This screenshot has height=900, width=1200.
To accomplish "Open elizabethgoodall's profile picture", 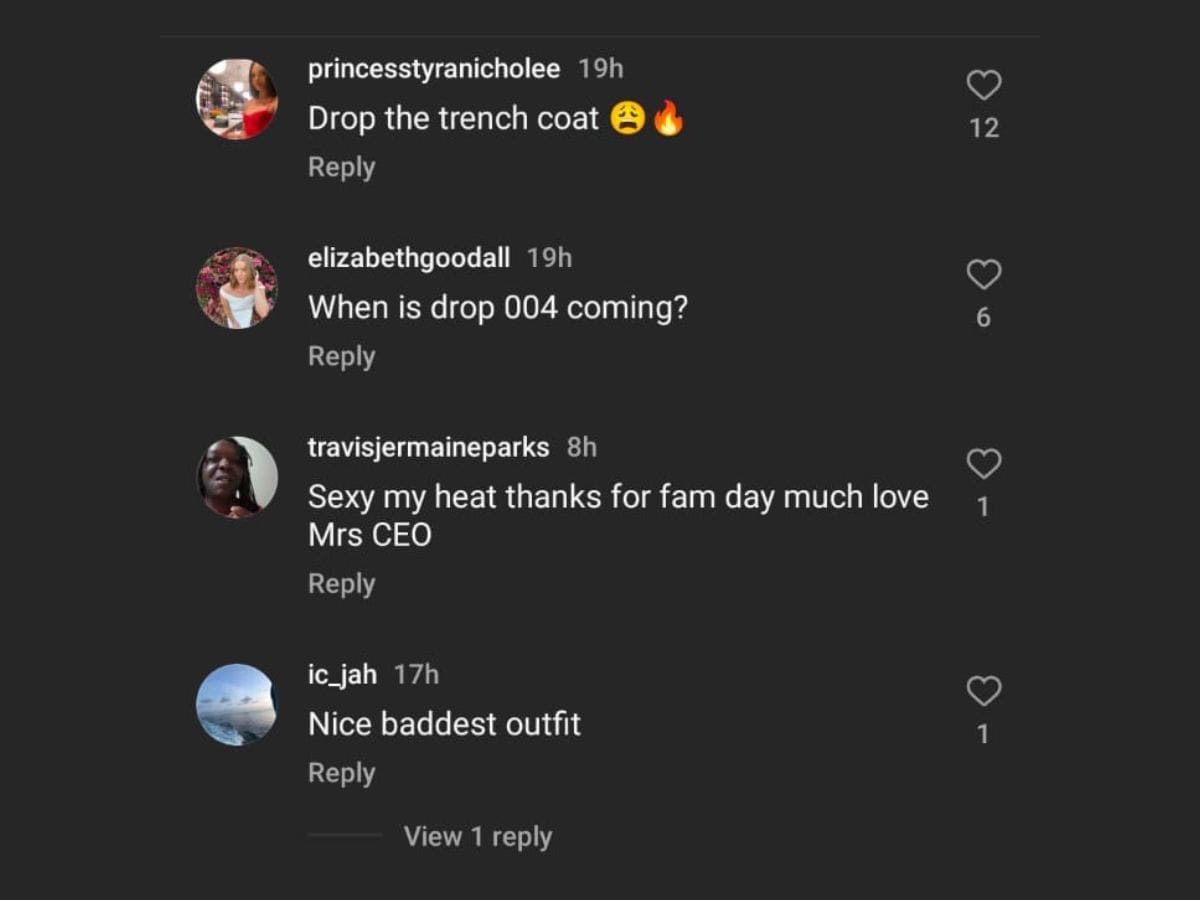I will pyautogui.click(x=237, y=288).
